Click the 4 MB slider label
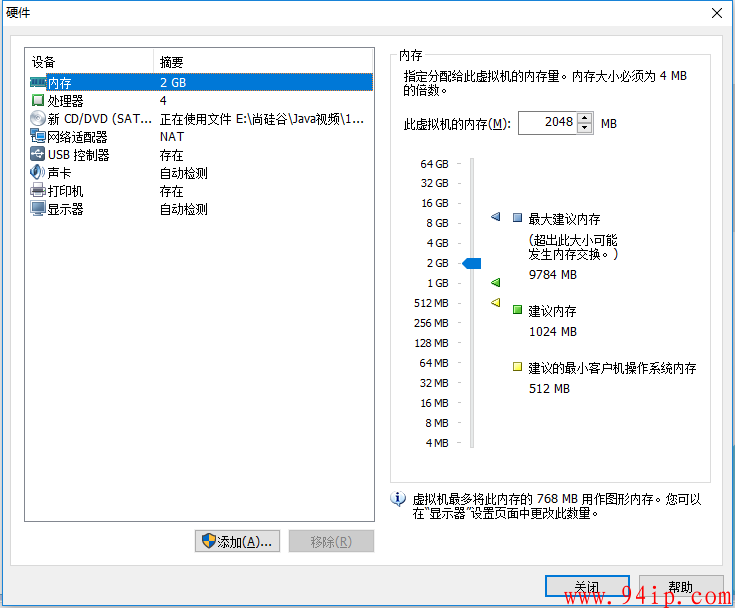The width and height of the screenshot is (735, 608). point(436,443)
